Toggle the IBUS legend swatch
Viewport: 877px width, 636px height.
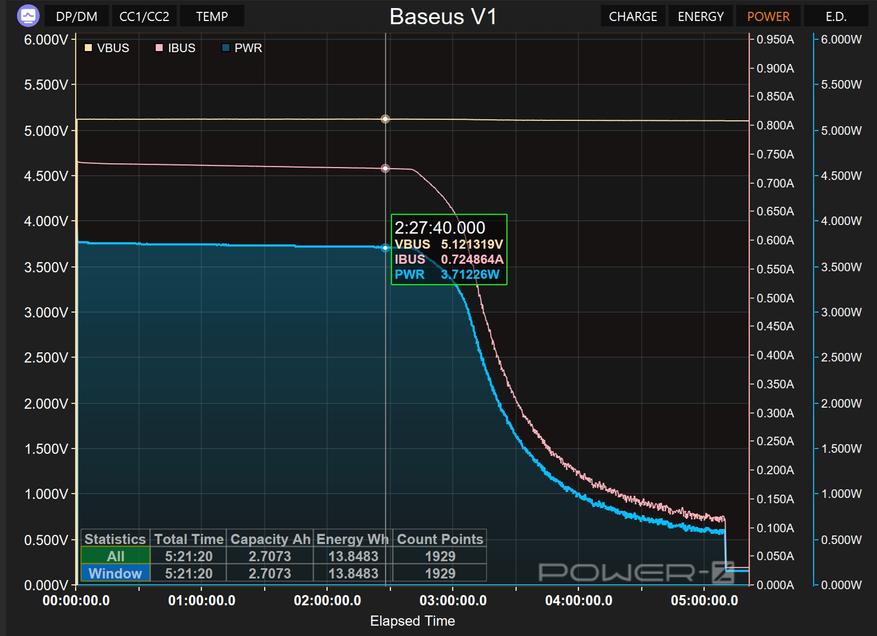click(159, 48)
